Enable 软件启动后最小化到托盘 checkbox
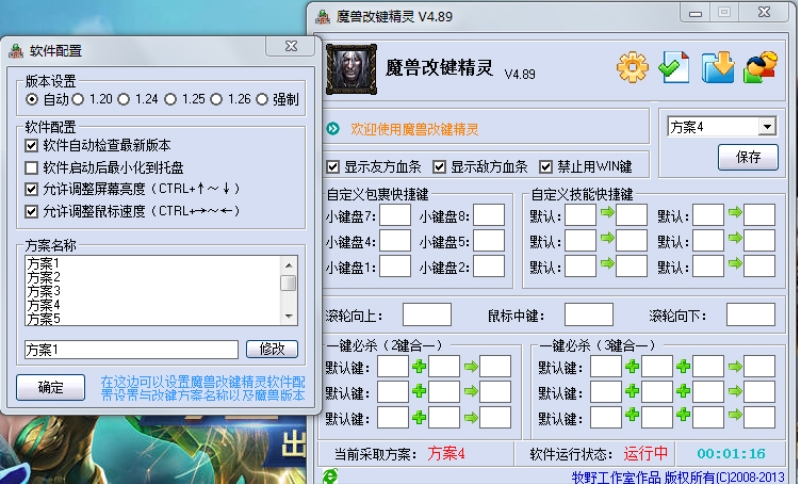798x484 pixels. click(32, 167)
